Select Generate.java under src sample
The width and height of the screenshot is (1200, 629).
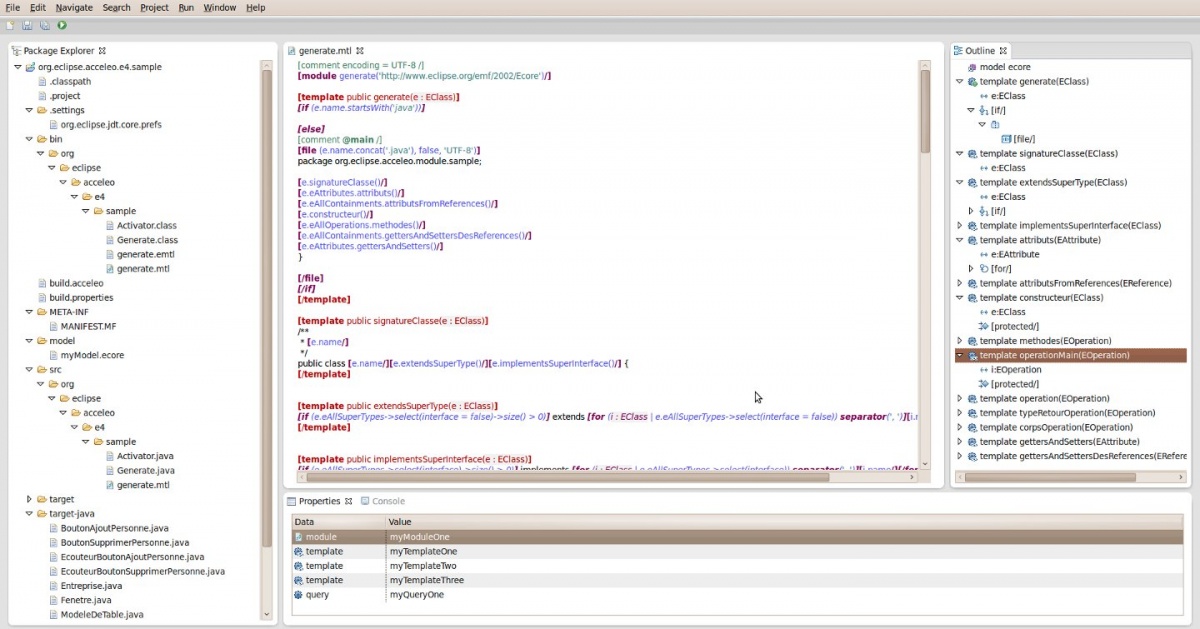(145, 470)
